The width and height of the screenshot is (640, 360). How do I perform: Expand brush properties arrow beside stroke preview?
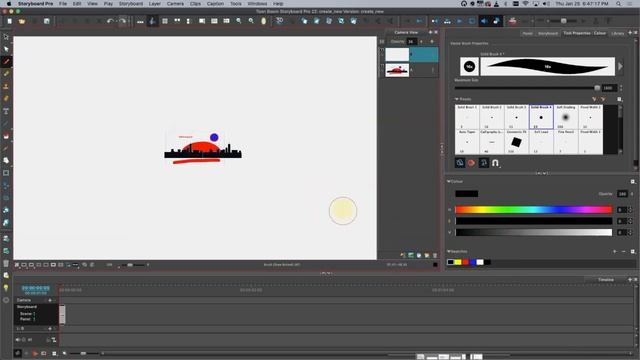(620, 67)
